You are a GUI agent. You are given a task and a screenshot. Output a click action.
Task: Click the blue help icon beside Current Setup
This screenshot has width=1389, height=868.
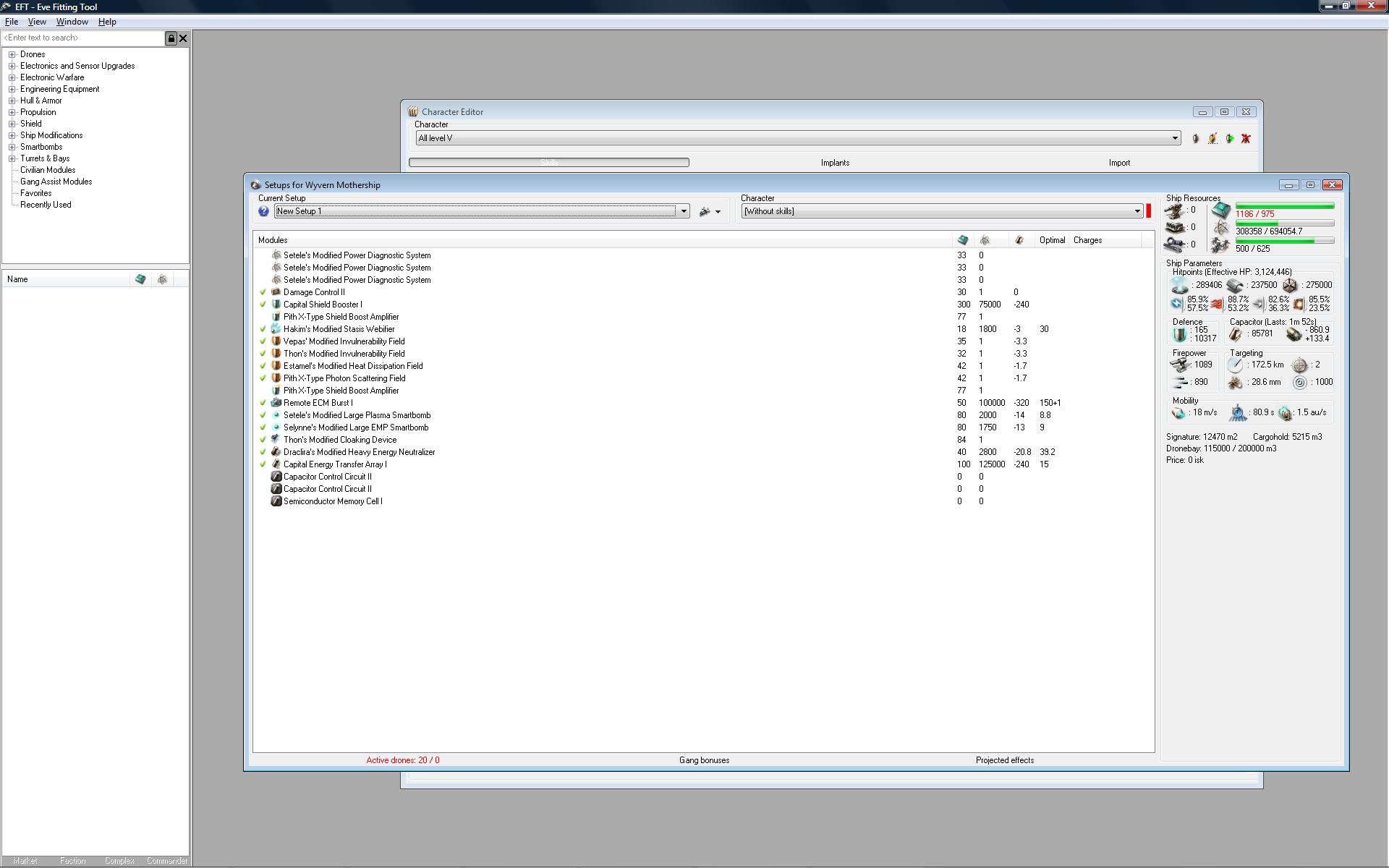coord(263,211)
